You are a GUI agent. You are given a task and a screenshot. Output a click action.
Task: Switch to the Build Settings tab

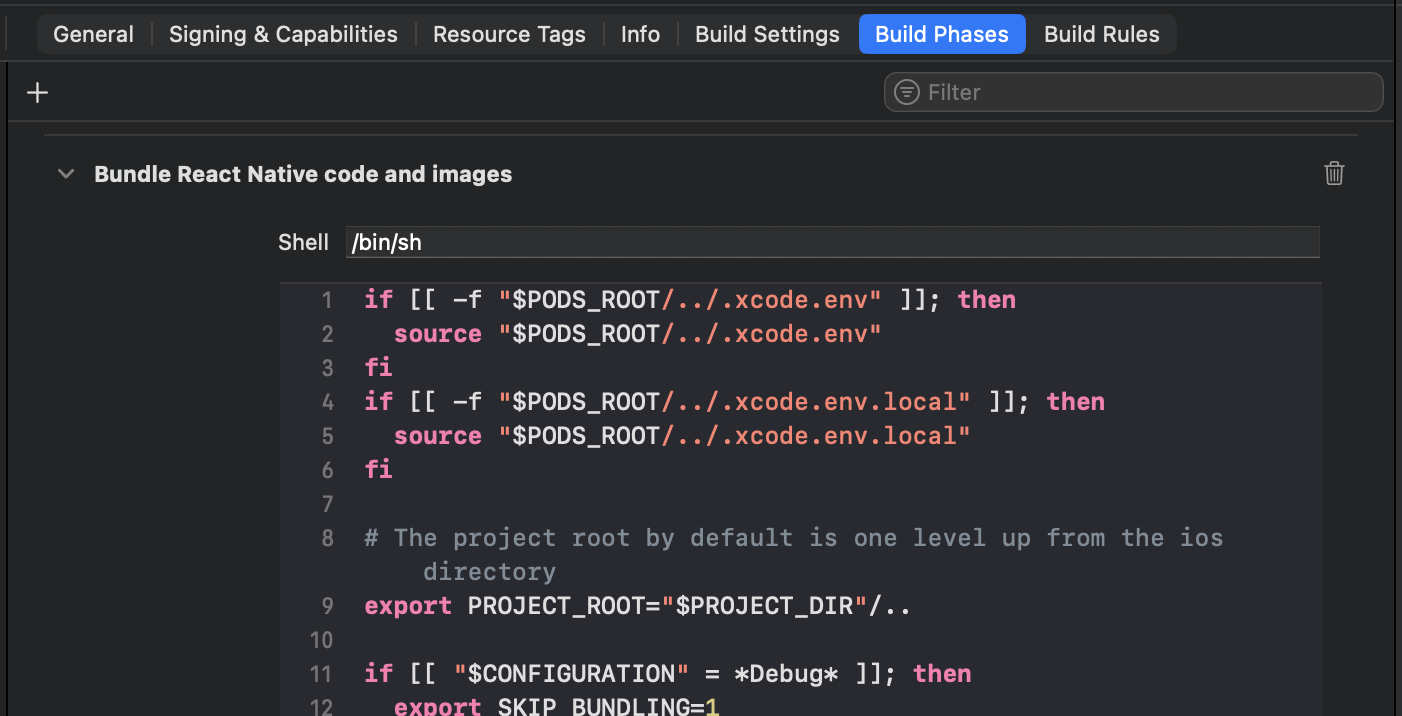[767, 33]
